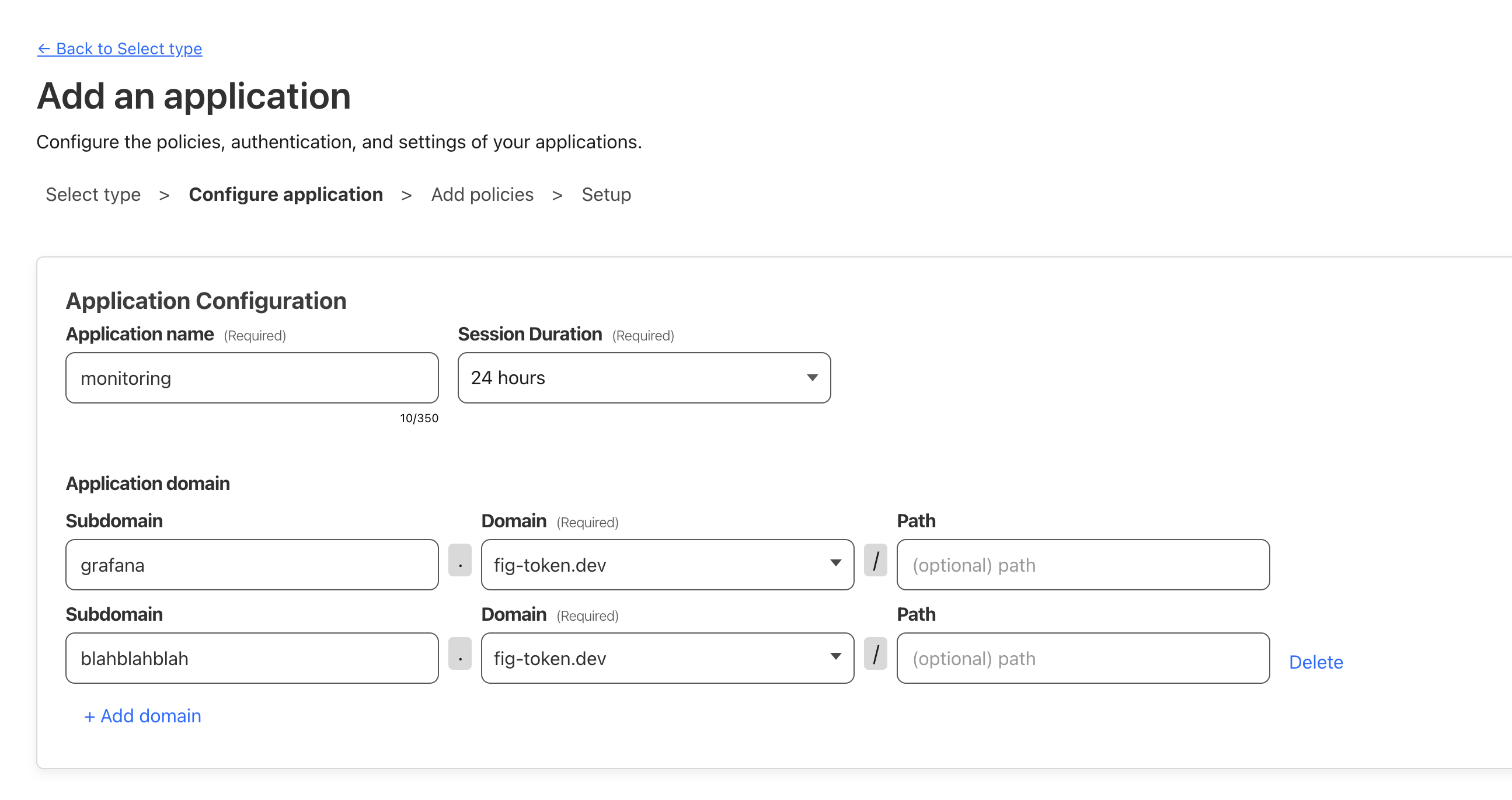Select the Configure application step
1512x800 pixels.
286,194
